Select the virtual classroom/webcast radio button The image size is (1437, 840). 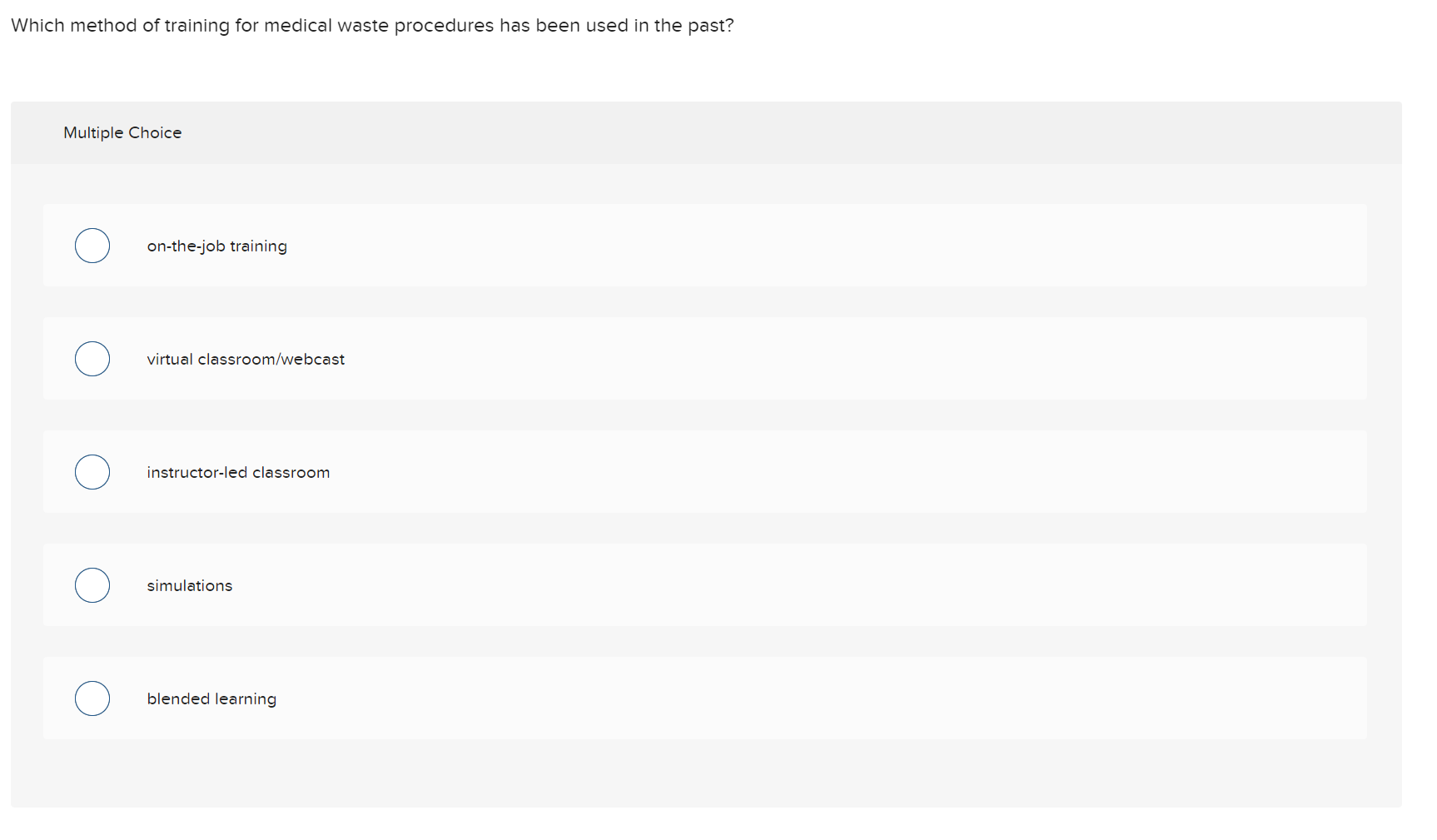coord(92,358)
